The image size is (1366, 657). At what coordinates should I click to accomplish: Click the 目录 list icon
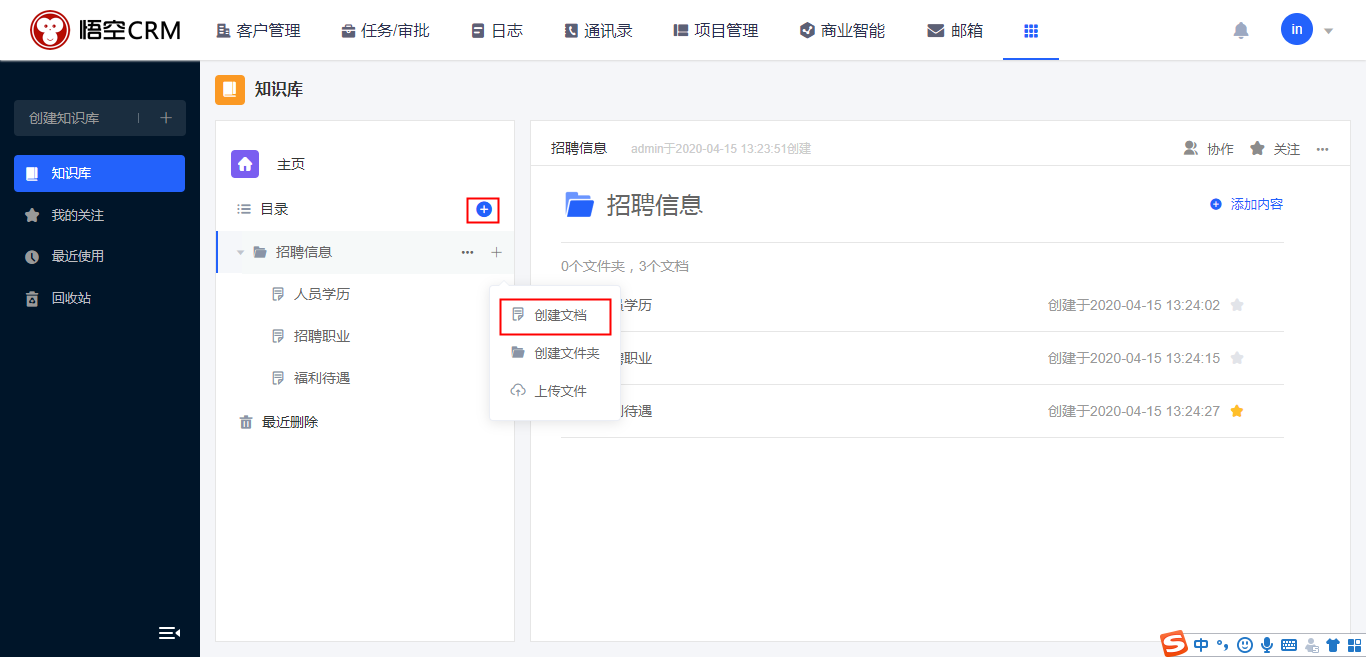tap(243, 209)
